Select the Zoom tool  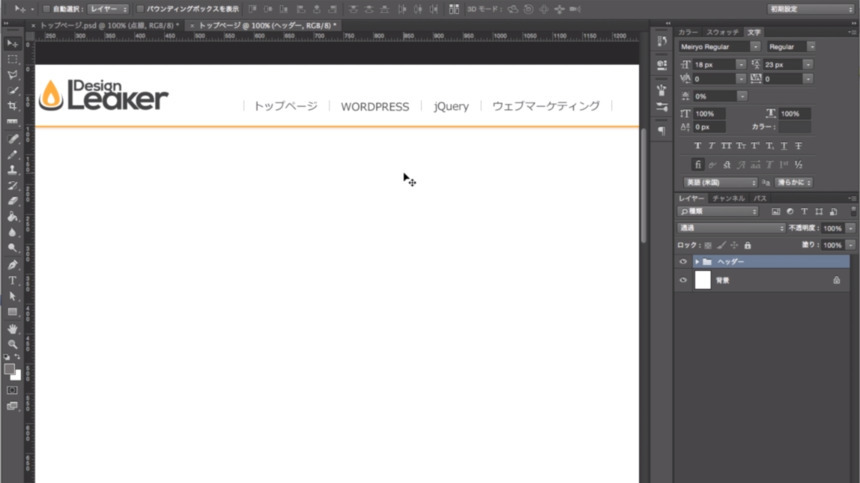click(12, 344)
